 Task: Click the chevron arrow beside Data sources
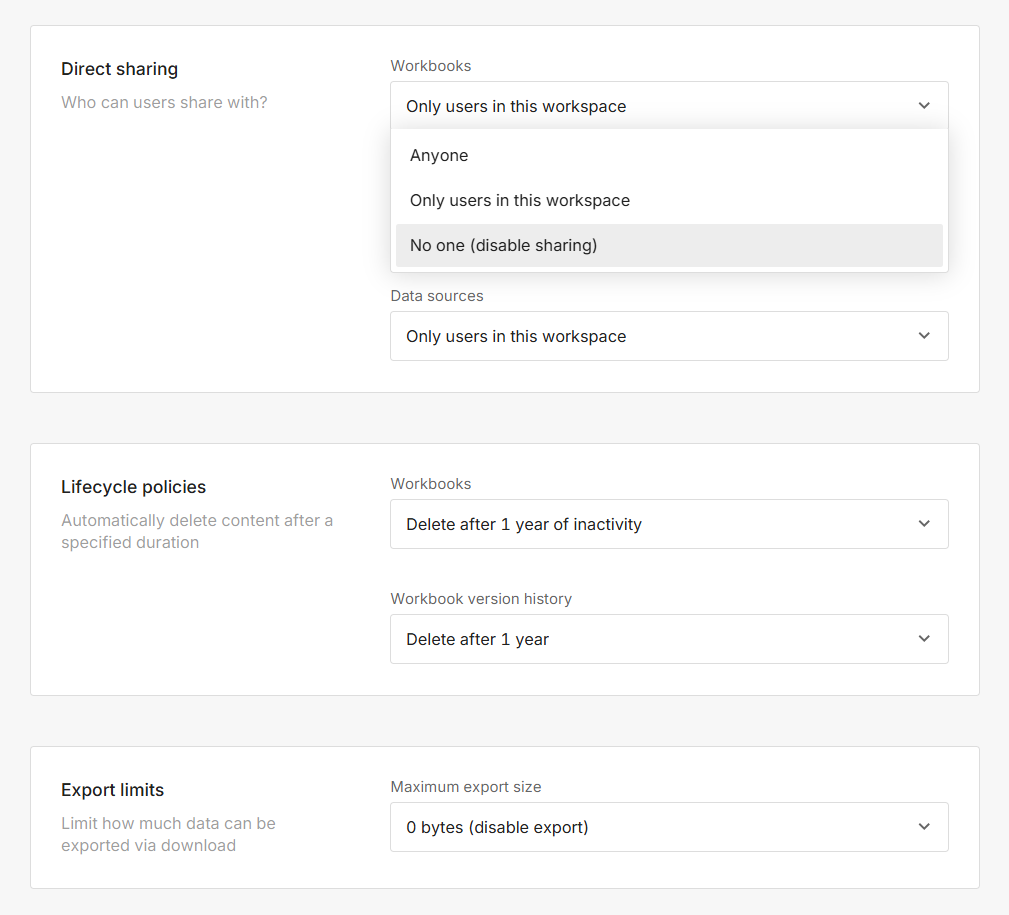coord(924,336)
